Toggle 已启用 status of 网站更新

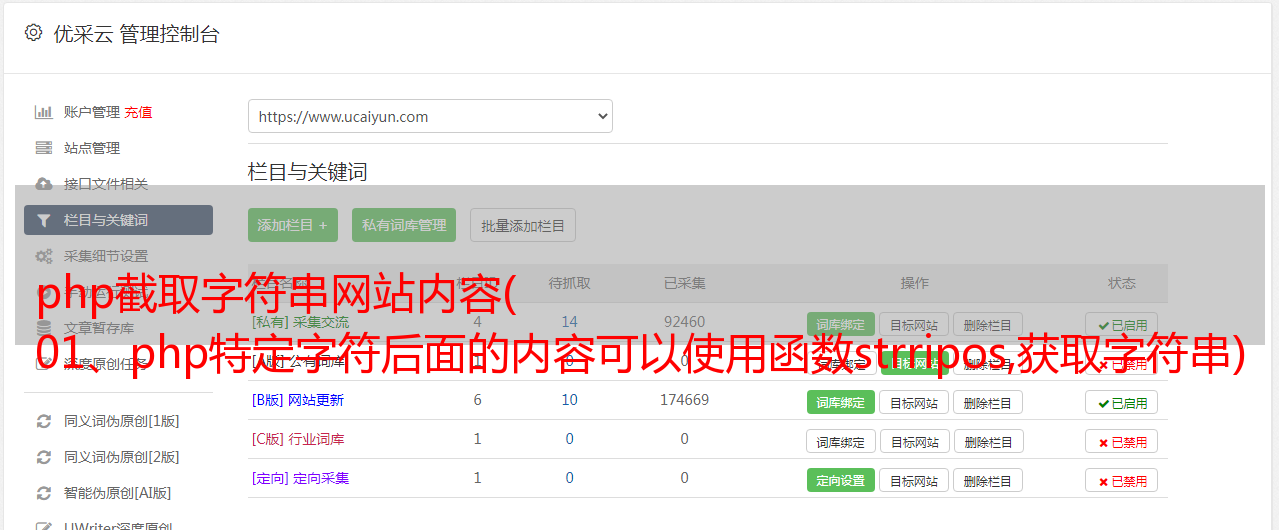pyautogui.click(x=1122, y=403)
